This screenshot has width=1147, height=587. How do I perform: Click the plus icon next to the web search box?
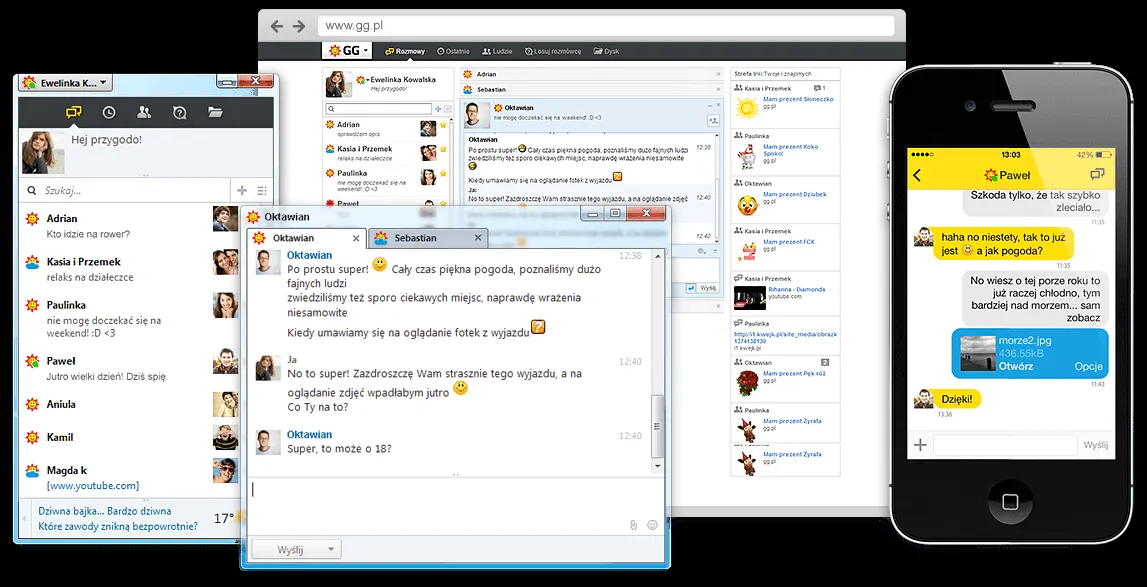[438, 108]
